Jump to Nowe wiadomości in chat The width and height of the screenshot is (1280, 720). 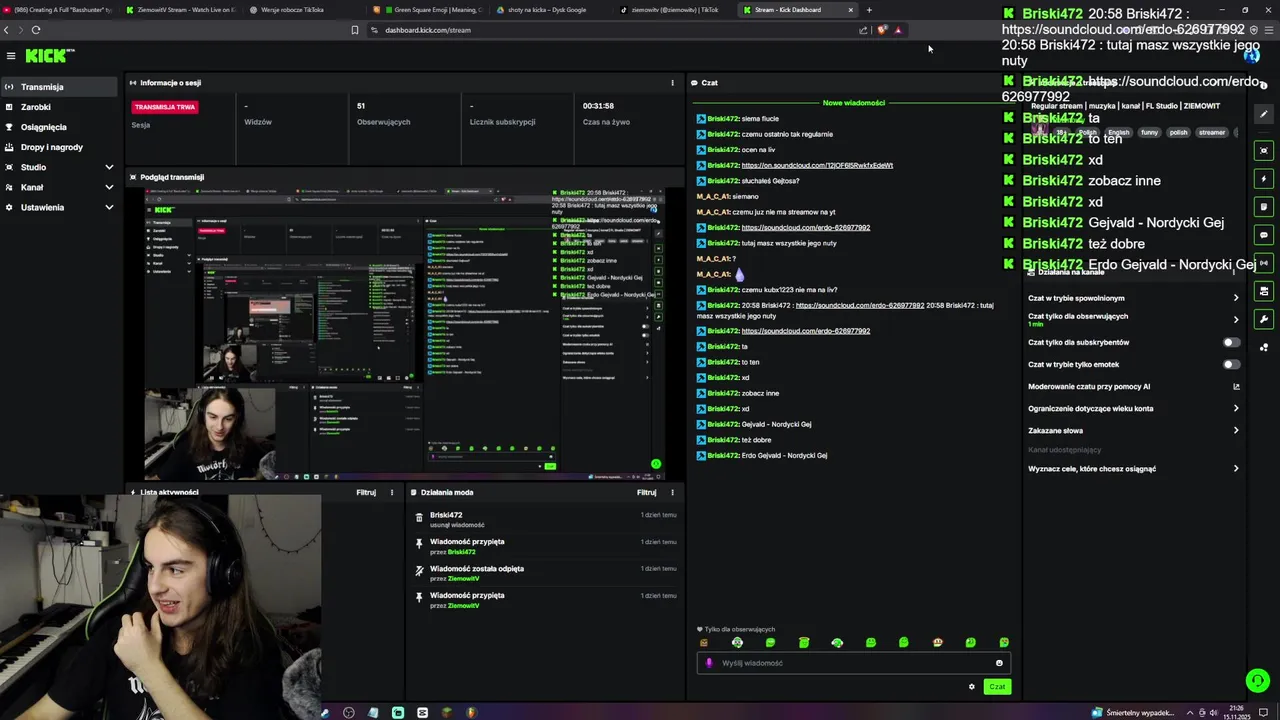click(853, 102)
